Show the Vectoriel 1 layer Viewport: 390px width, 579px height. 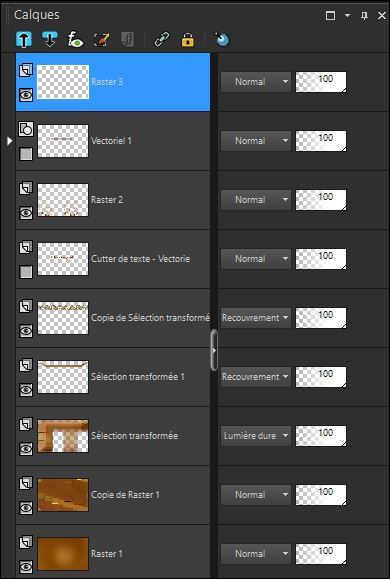click(x=26, y=154)
